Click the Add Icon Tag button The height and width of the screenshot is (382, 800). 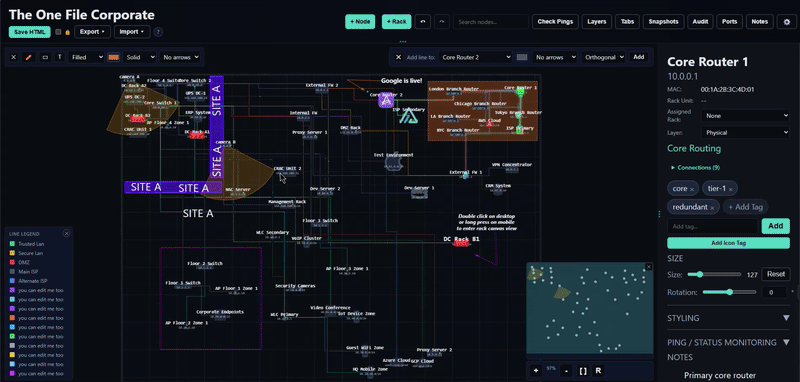tap(728, 243)
